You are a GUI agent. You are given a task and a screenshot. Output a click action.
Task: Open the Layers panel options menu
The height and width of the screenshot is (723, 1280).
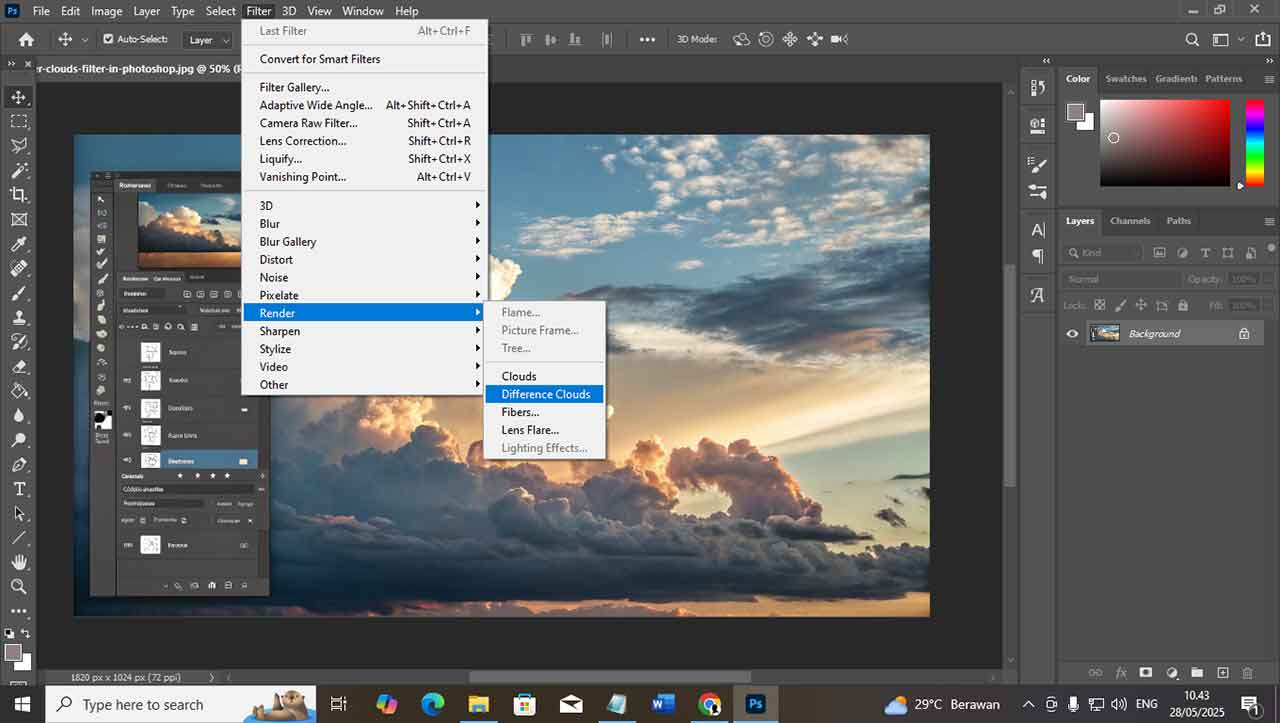coord(1270,221)
